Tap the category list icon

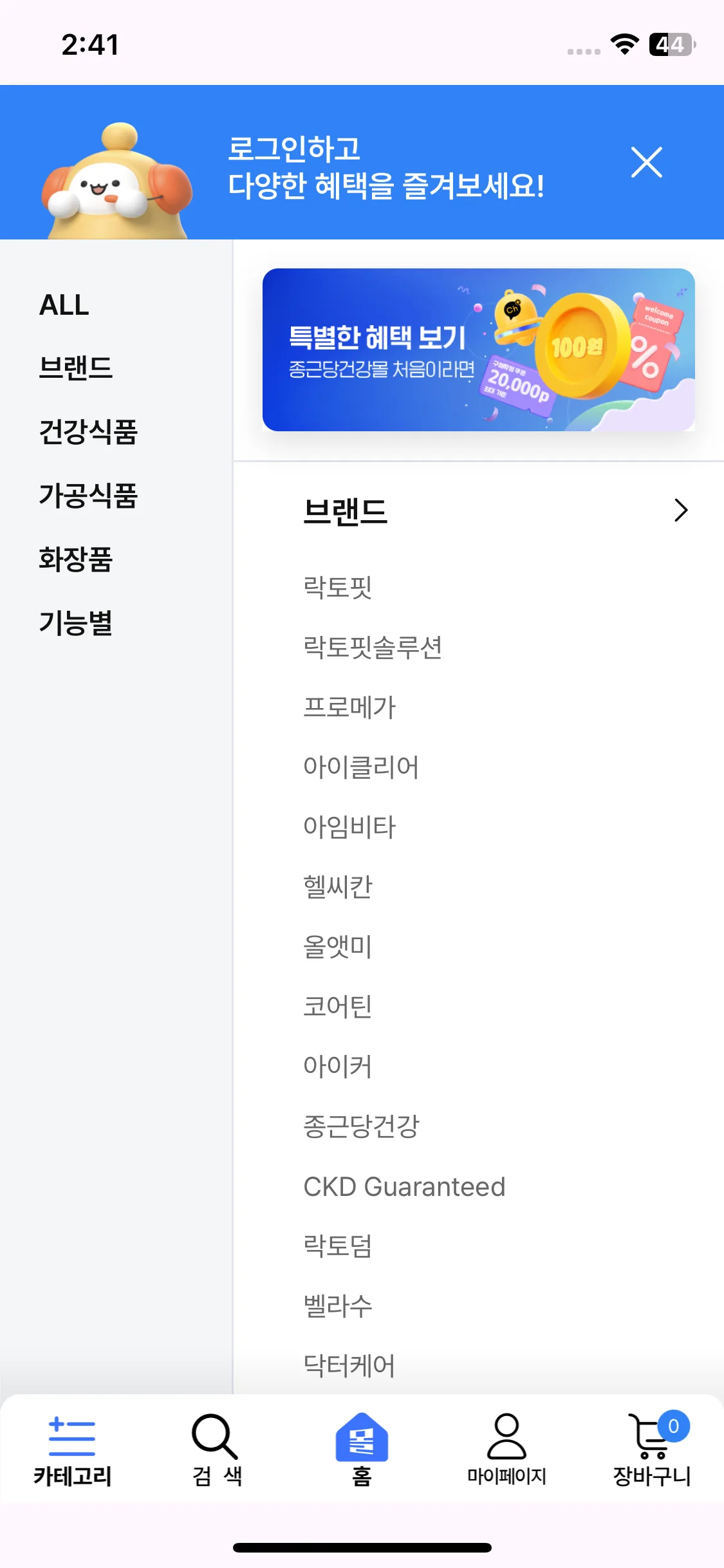coord(72,1437)
